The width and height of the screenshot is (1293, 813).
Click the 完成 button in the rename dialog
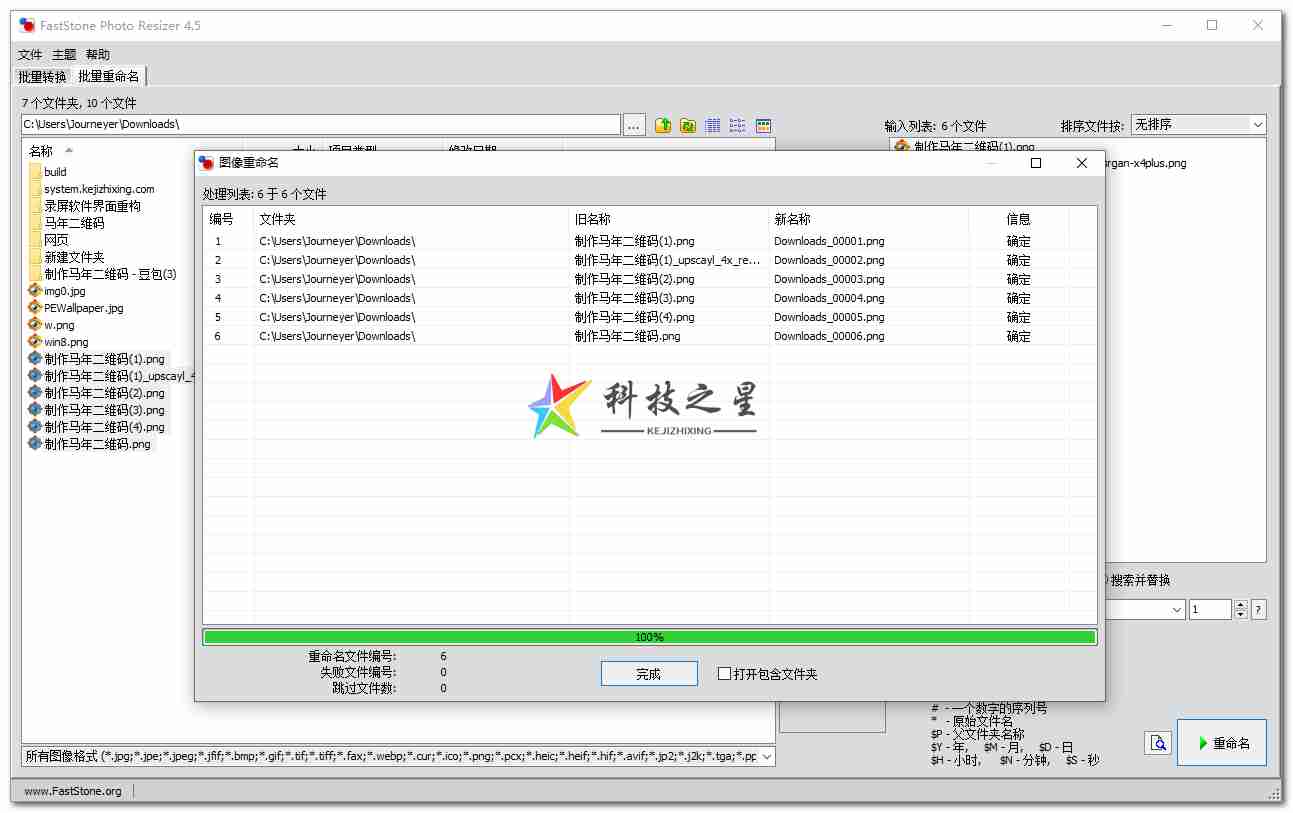pyautogui.click(x=648, y=673)
